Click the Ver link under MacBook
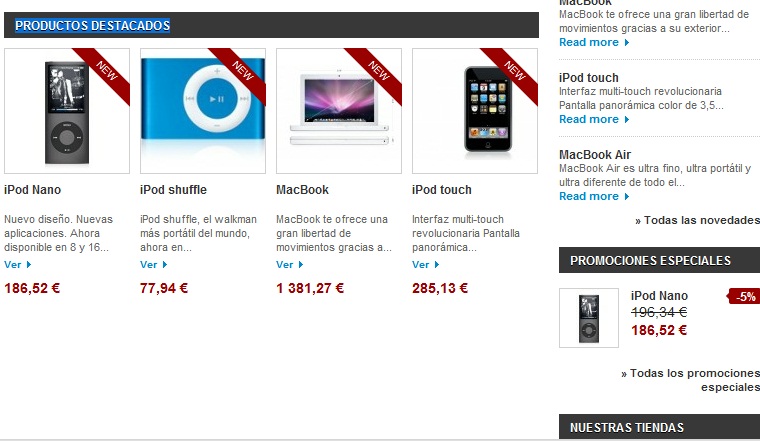The width and height of the screenshot is (760, 441). (289, 265)
